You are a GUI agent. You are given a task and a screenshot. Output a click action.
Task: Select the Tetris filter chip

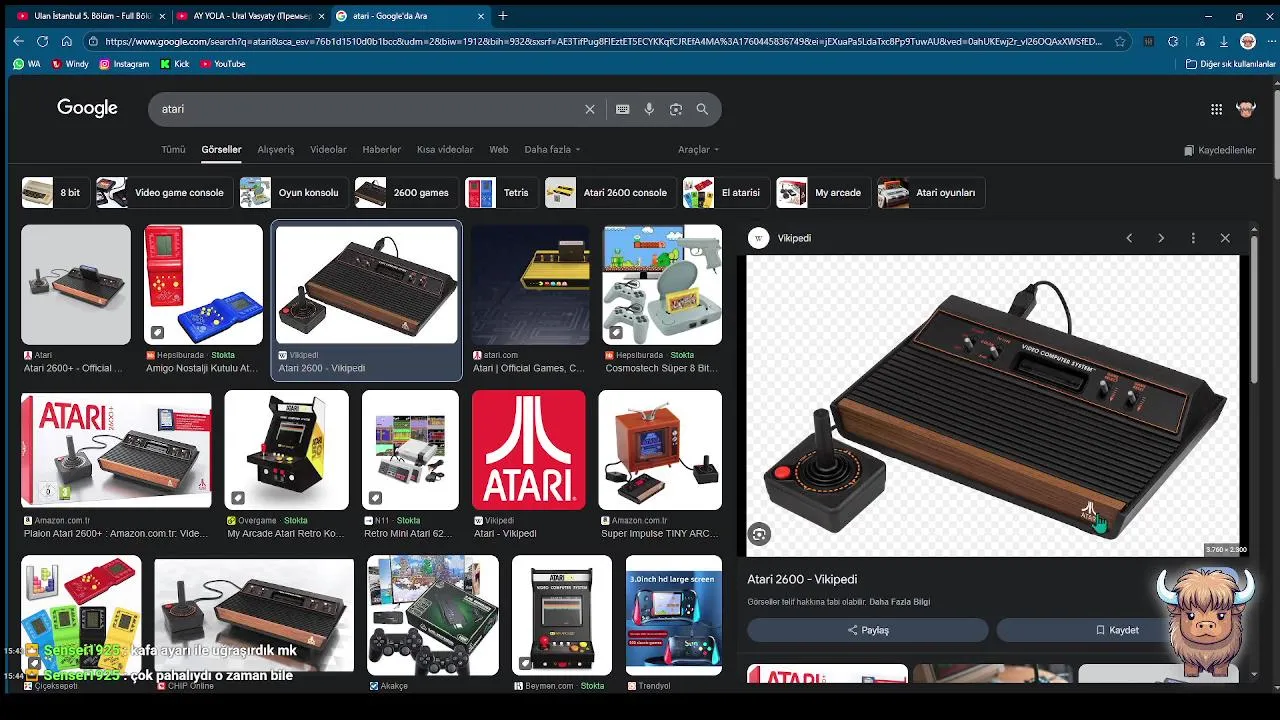pyautogui.click(x=502, y=193)
